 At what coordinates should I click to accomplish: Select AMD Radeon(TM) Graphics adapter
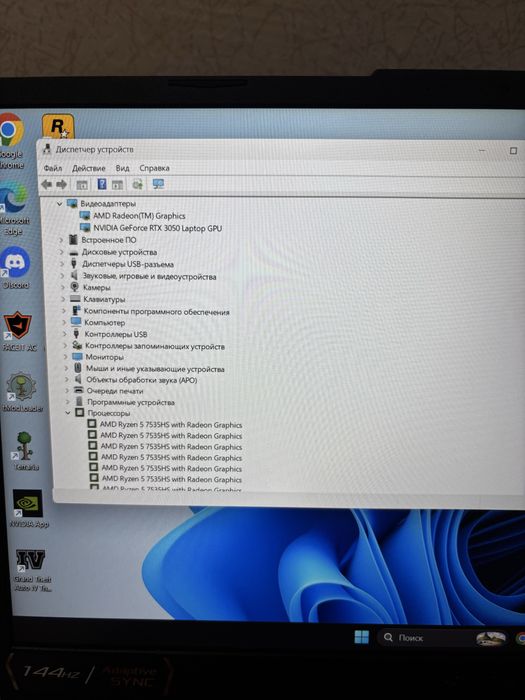139,216
